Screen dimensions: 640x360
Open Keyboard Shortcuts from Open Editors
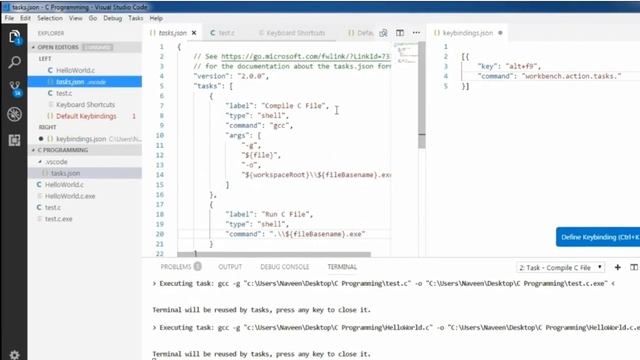[85, 104]
